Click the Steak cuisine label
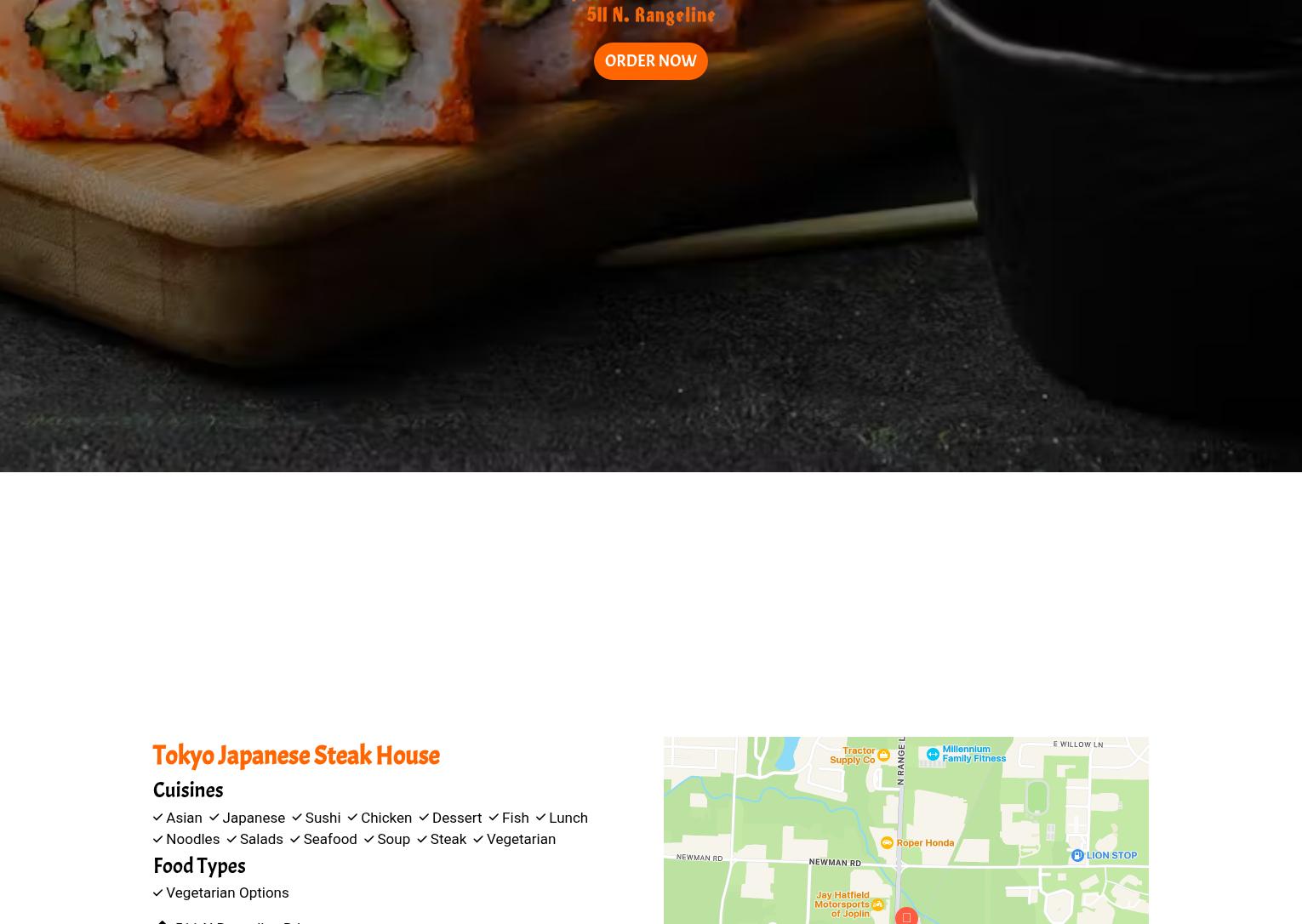Screen dimensions: 1302x924 [x=448, y=839]
